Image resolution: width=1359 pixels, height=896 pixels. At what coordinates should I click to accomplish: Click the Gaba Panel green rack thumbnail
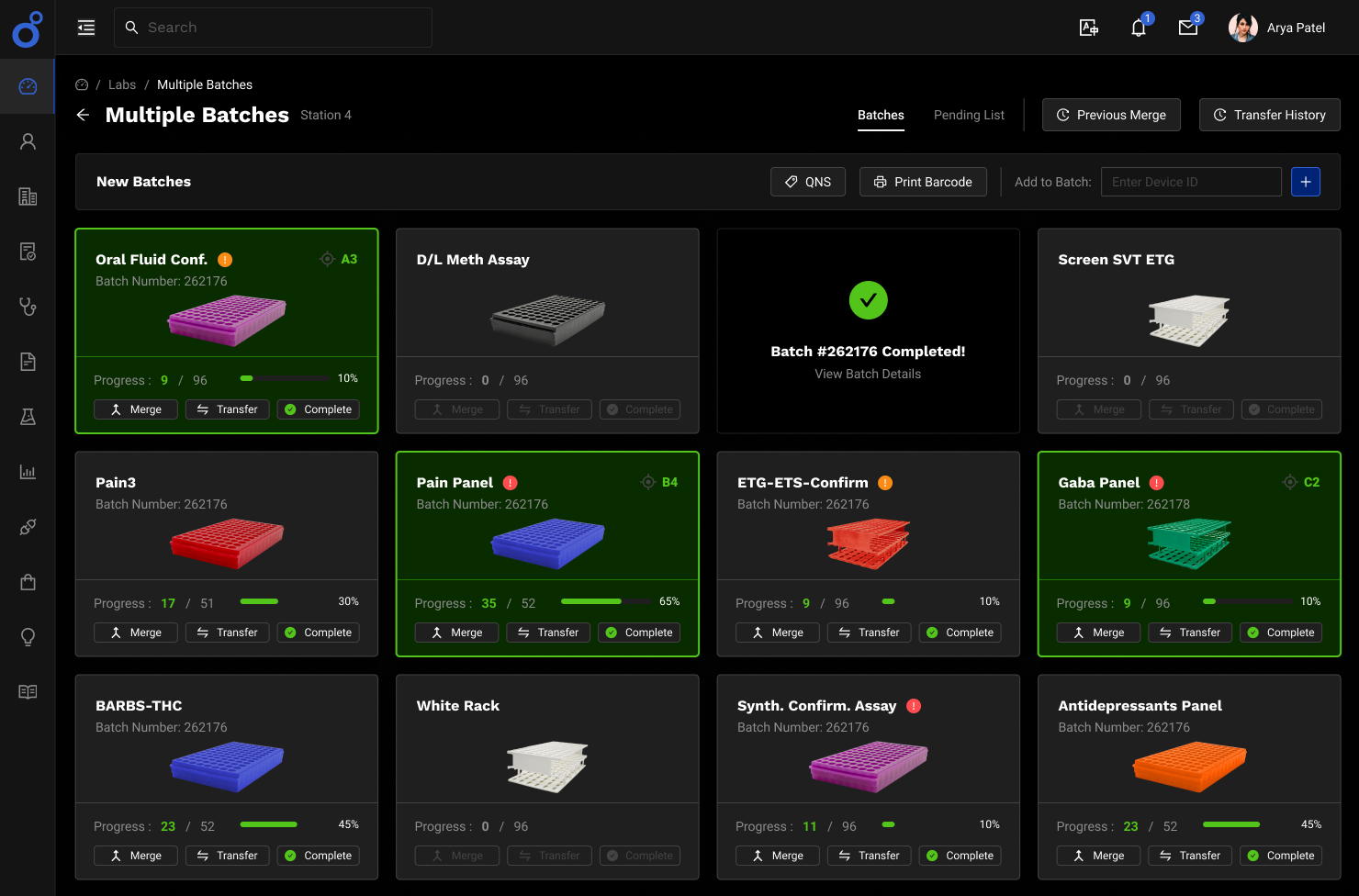(x=1189, y=543)
